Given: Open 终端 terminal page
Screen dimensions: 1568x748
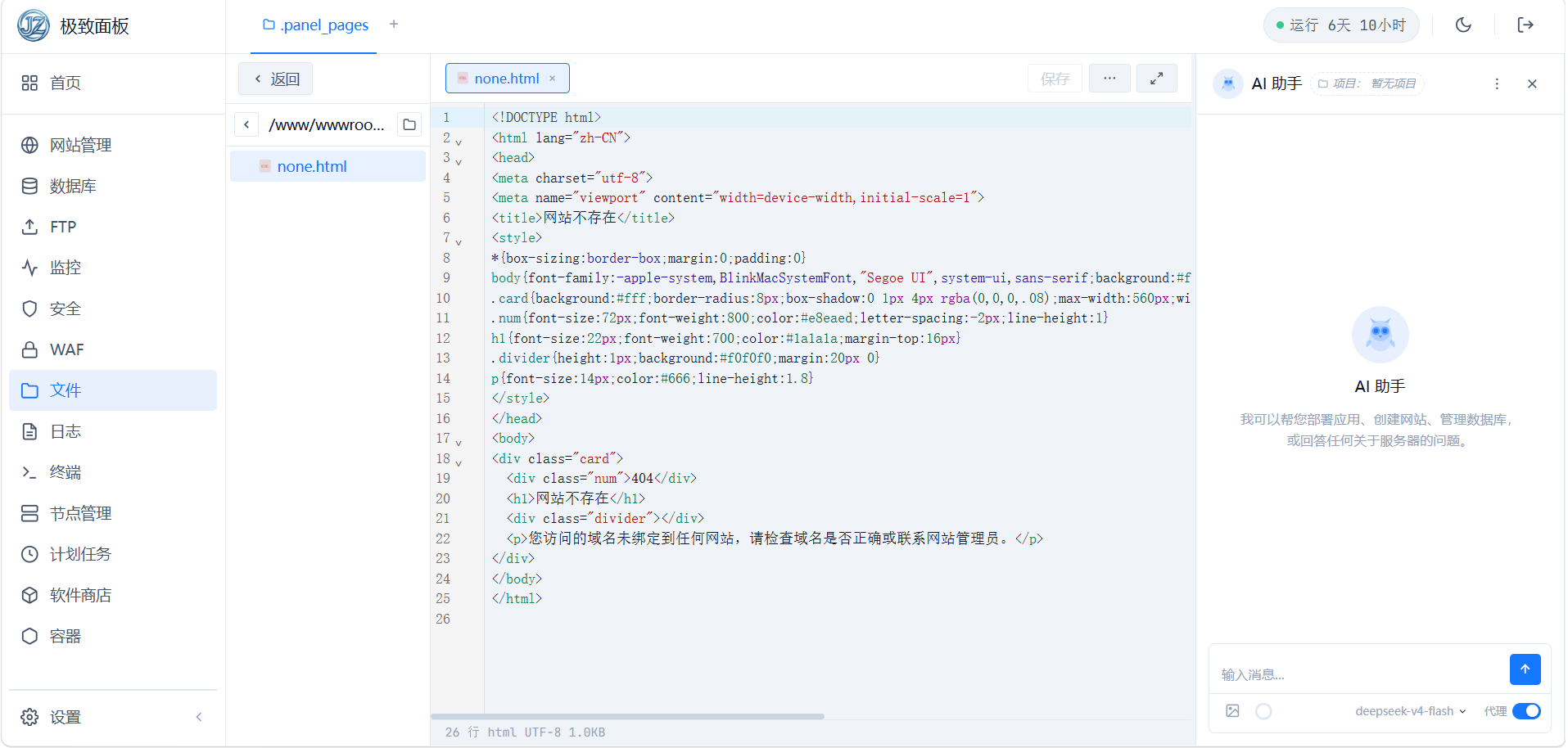Looking at the screenshot, I should pos(113,472).
